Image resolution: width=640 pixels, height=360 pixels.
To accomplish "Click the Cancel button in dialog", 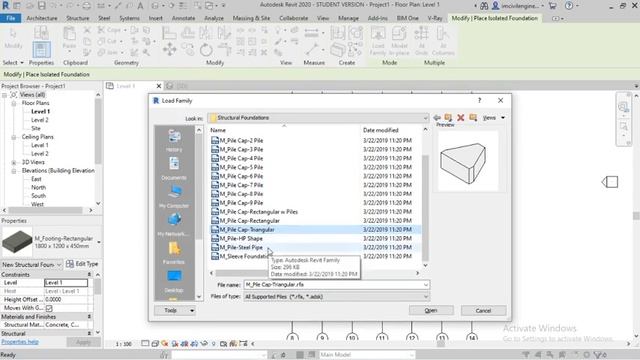I will pyautogui.click(x=483, y=311).
